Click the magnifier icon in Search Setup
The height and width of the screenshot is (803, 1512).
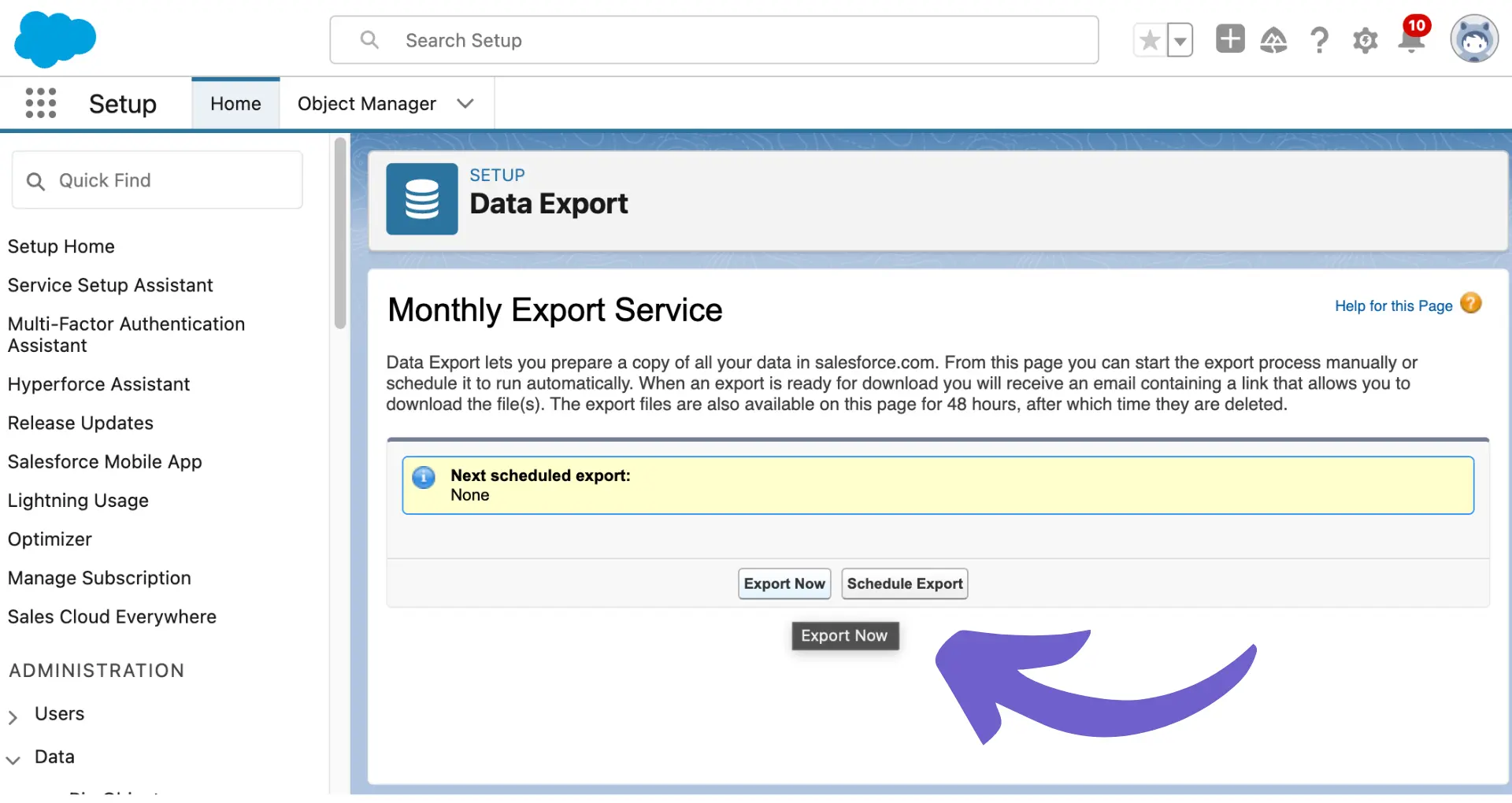(369, 39)
